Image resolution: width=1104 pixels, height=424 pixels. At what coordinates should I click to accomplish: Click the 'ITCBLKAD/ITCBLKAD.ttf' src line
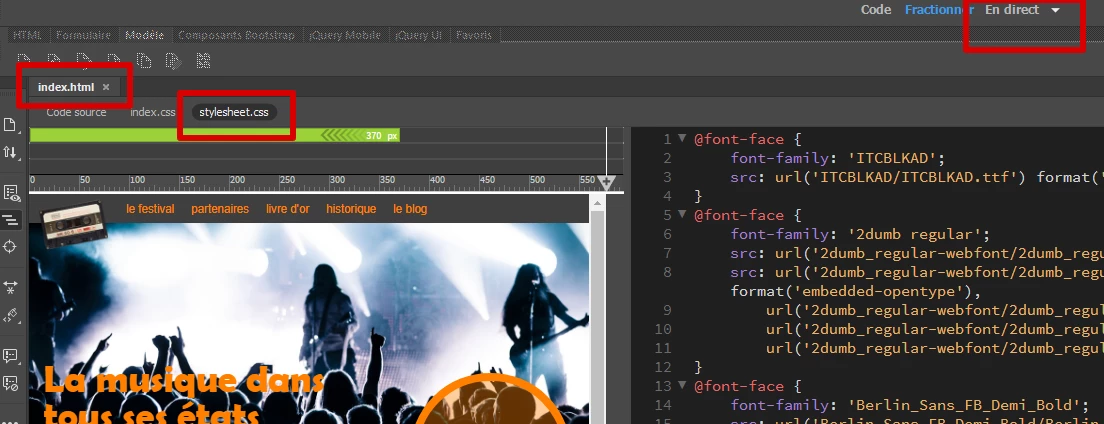(917, 177)
